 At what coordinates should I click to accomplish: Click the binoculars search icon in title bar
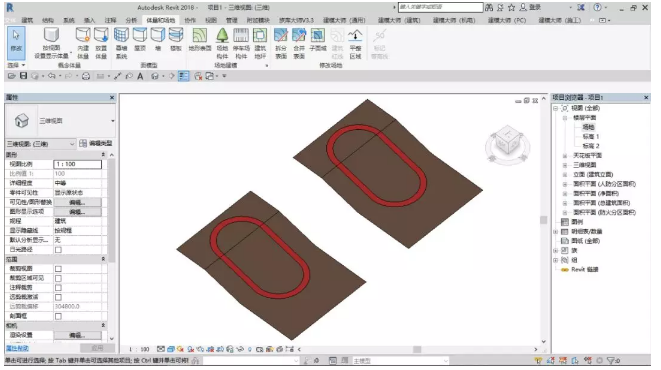click(489, 7)
